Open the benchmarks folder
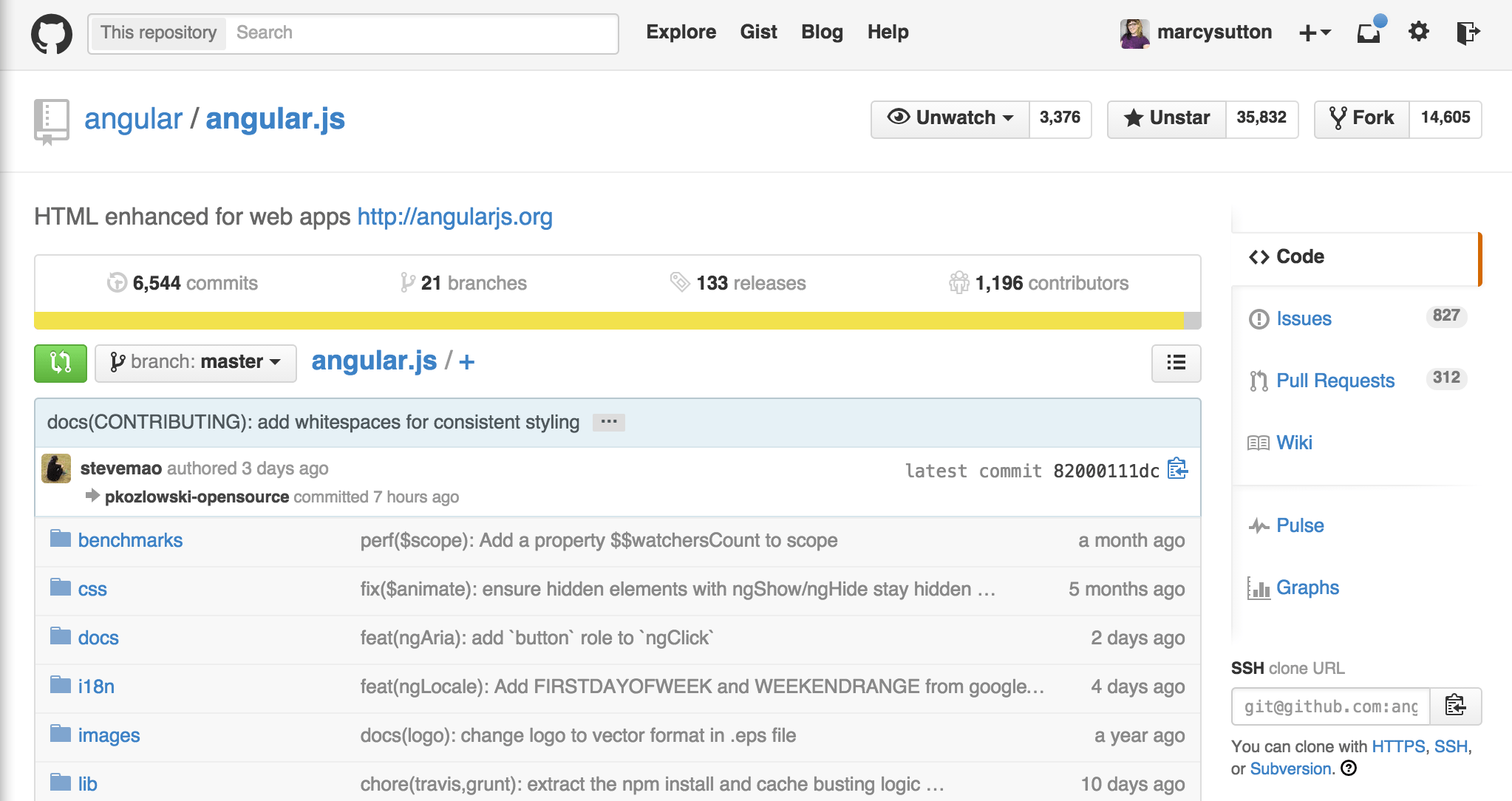Viewport: 1512px width, 801px height. (130, 540)
